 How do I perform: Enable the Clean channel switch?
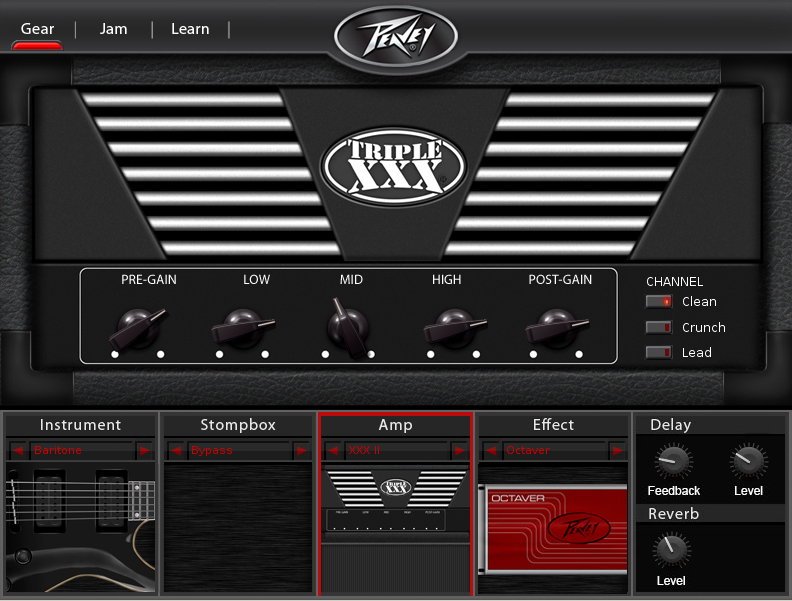pyautogui.click(x=659, y=302)
